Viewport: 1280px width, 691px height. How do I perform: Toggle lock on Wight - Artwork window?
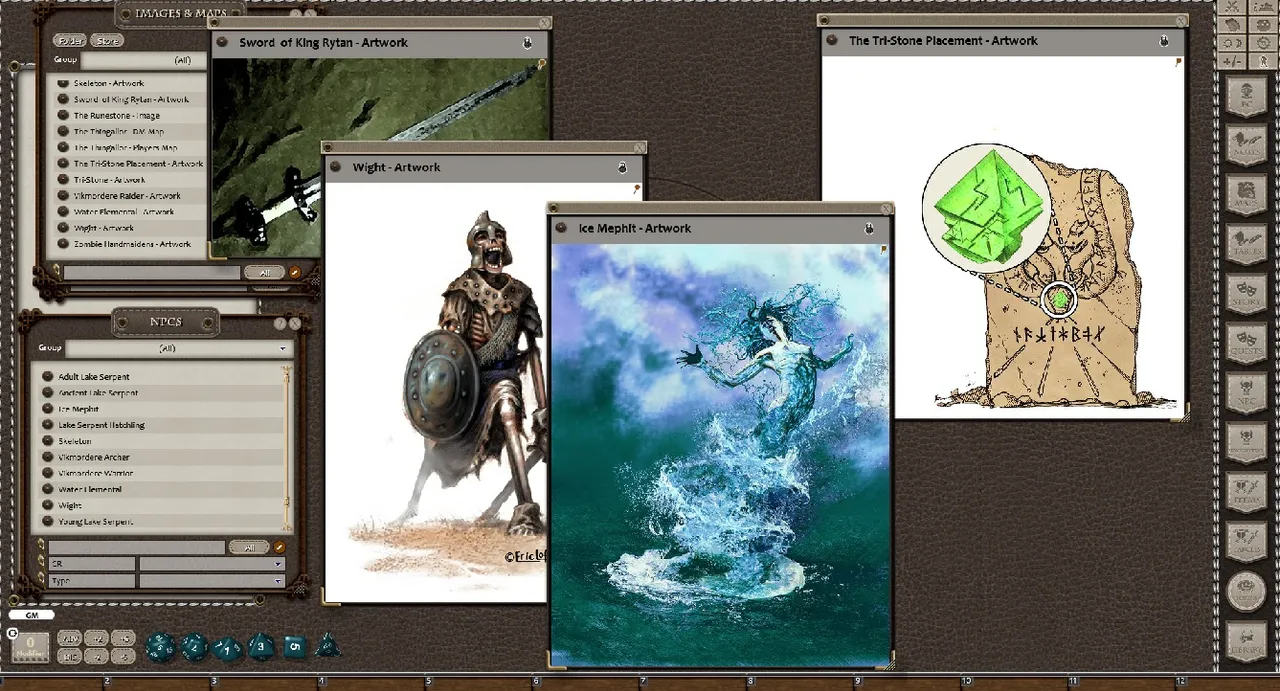coord(622,167)
